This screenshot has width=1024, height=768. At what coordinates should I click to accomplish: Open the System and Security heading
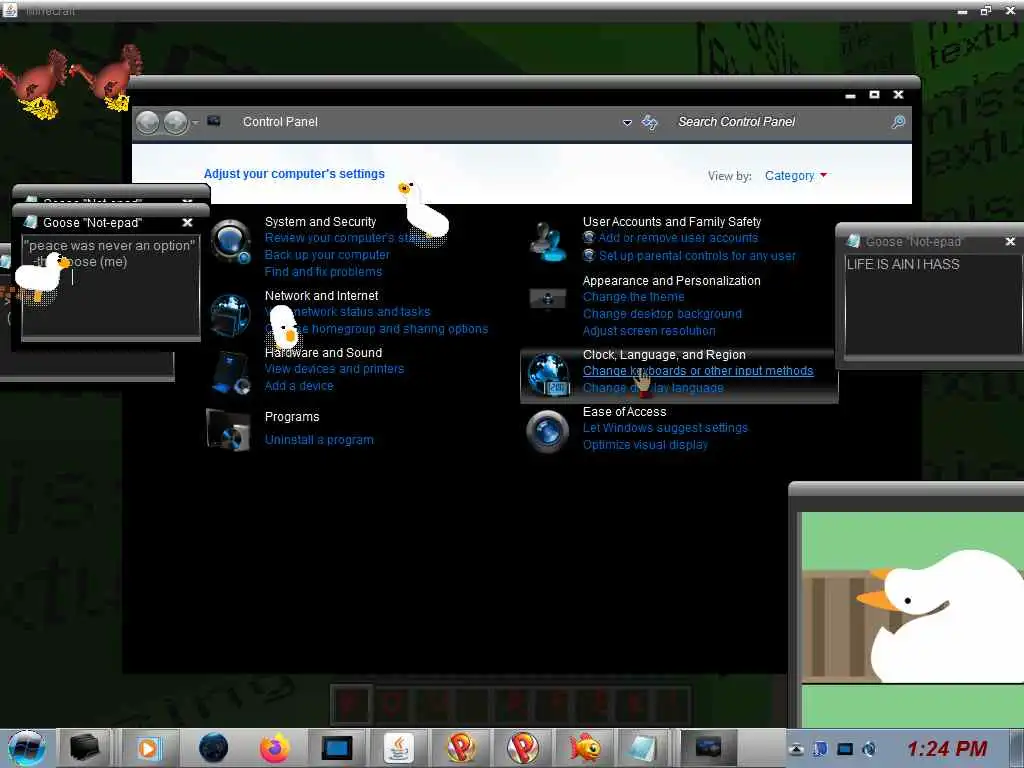320,222
